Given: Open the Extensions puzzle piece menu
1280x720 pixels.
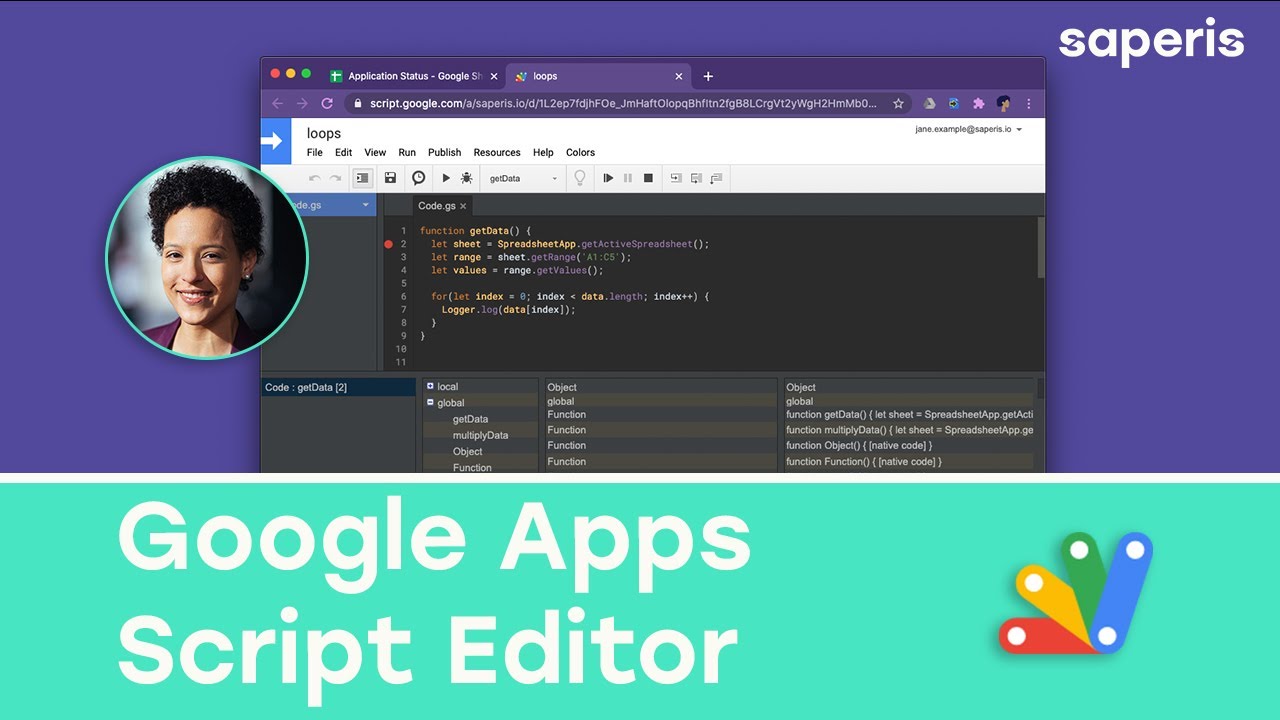Looking at the screenshot, I should (x=979, y=103).
